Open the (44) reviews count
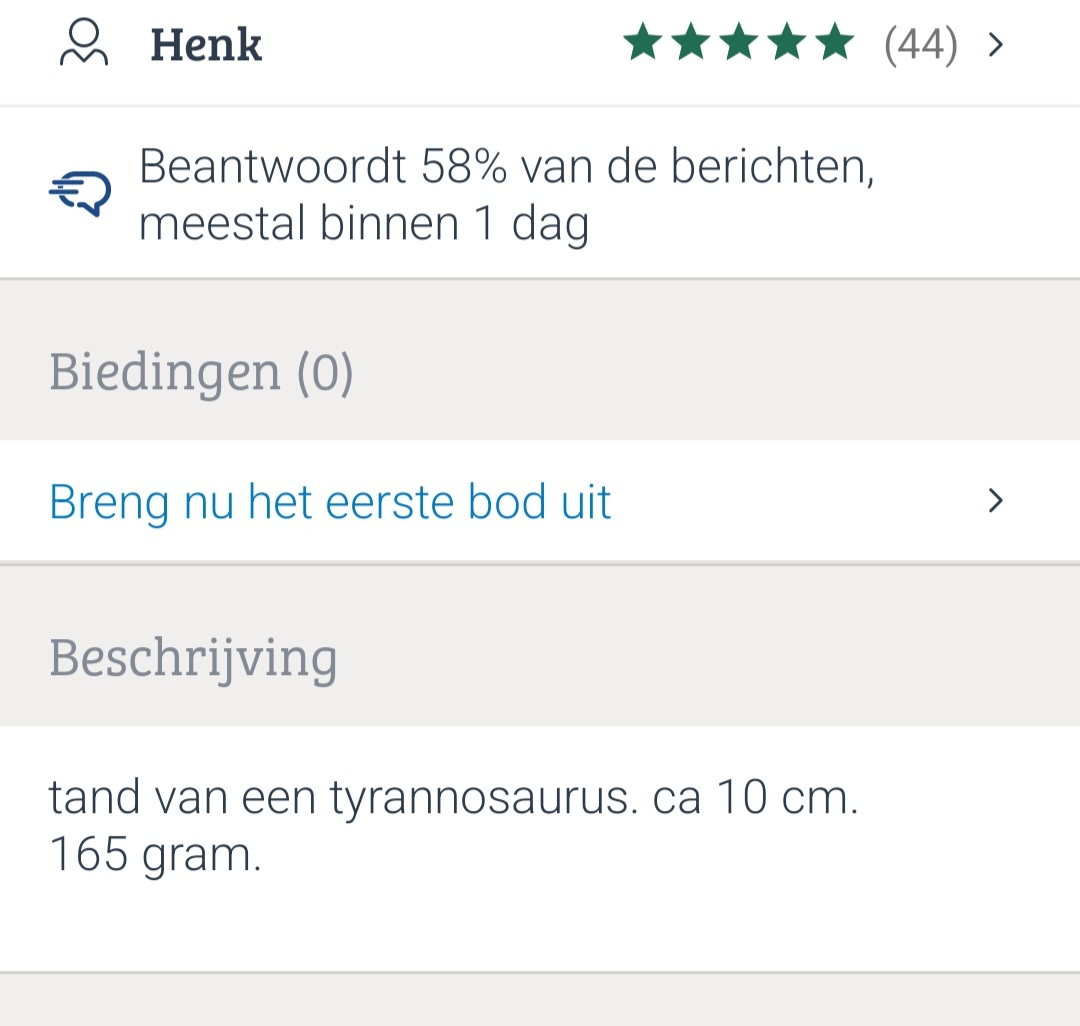The image size is (1080, 1026). point(920,45)
